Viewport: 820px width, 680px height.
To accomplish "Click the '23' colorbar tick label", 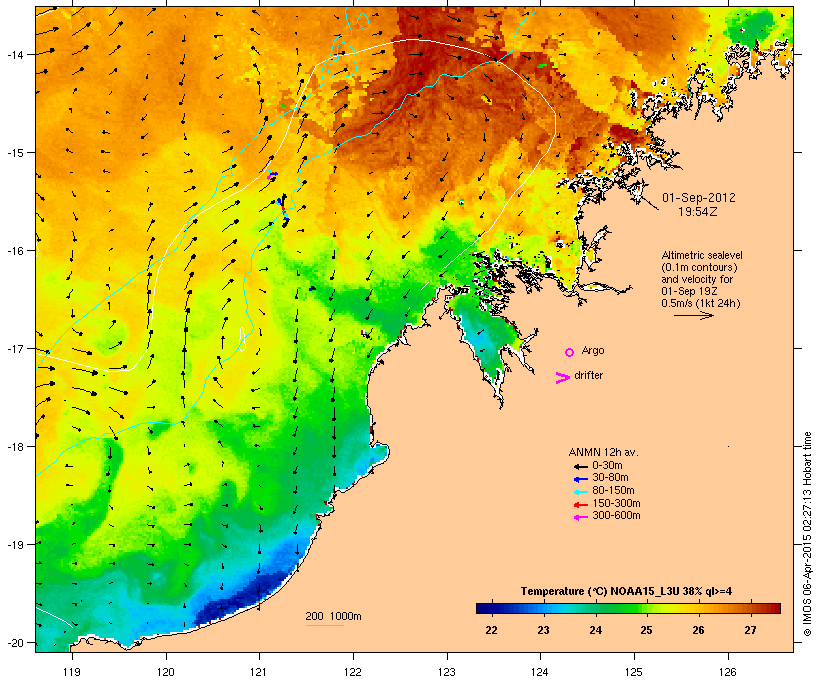I will [543, 630].
